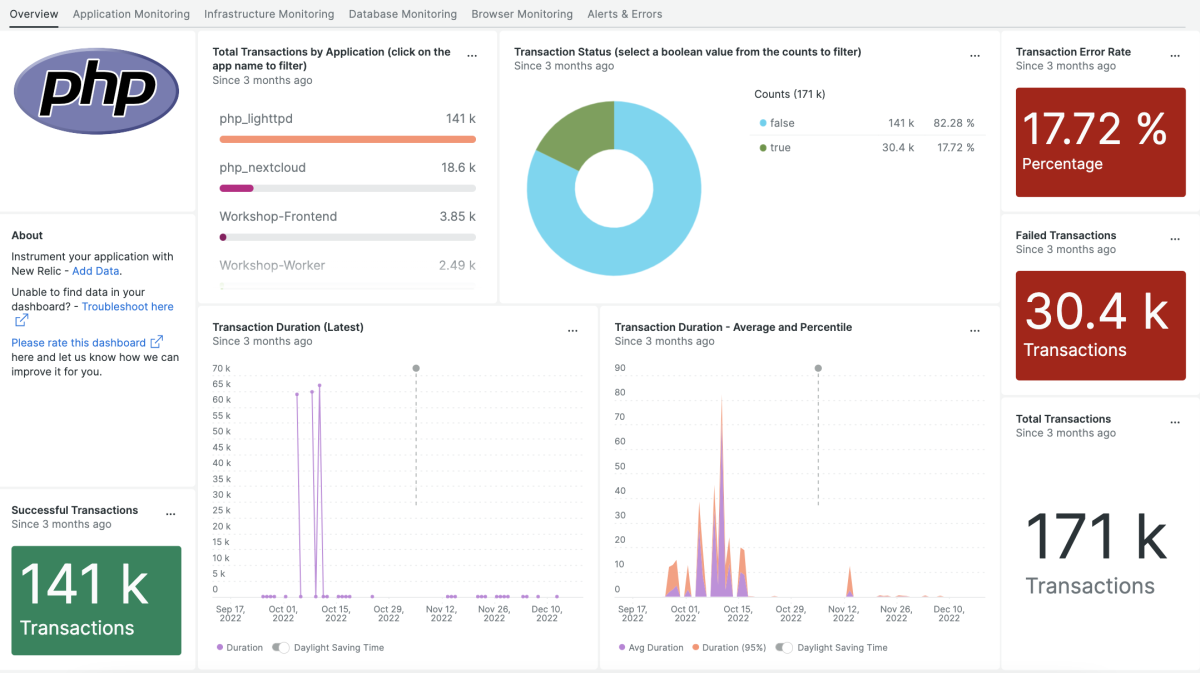The height and width of the screenshot is (673, 1200).
Task: Click the event marker in Transaction Duration (Latest)
Action: click(x=416, y=368)
